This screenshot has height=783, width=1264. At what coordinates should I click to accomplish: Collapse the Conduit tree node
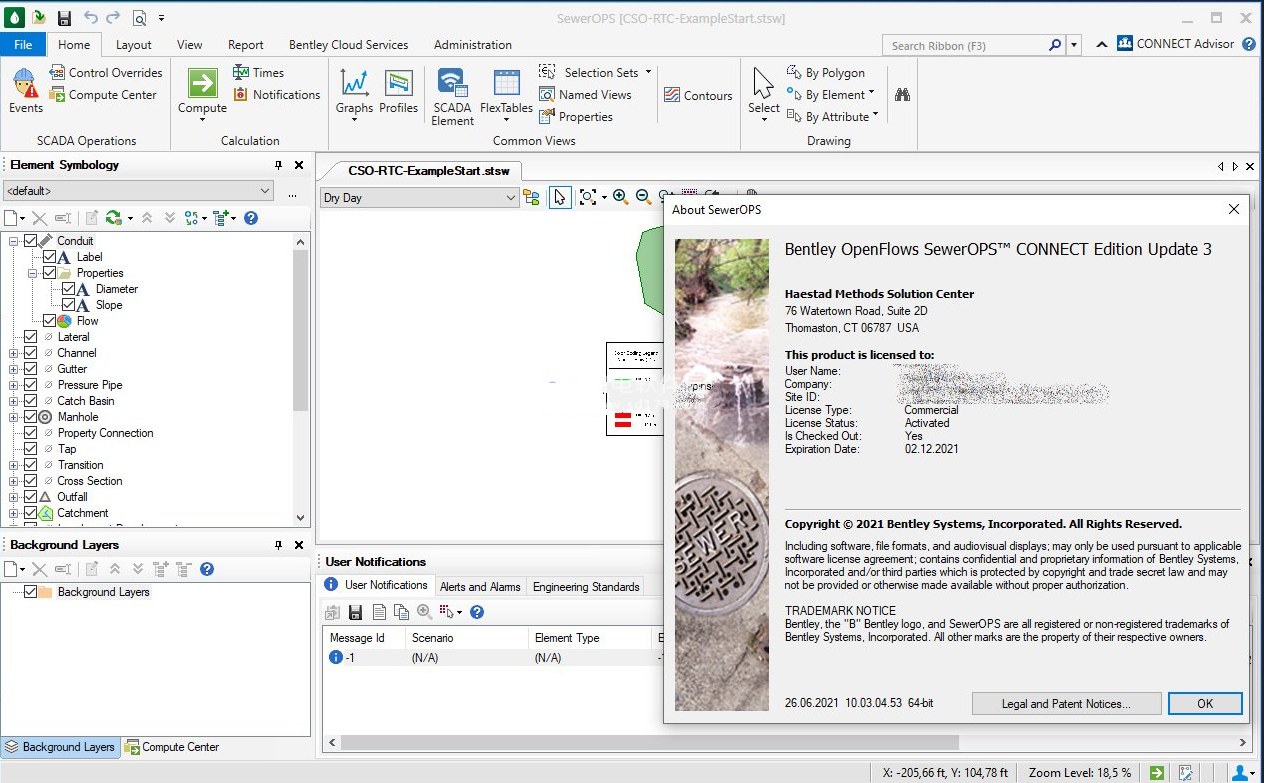(x=14, y=241)
